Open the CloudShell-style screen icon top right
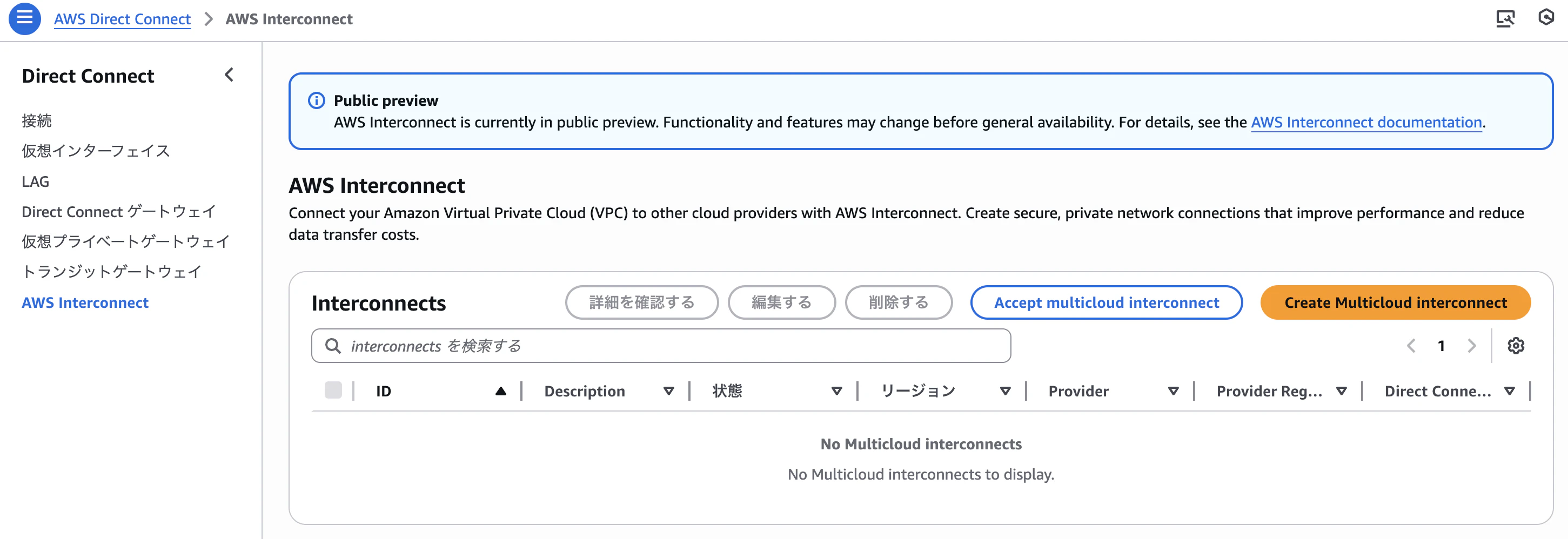Screen dimensions: 1568x539 pos(1505,18)
